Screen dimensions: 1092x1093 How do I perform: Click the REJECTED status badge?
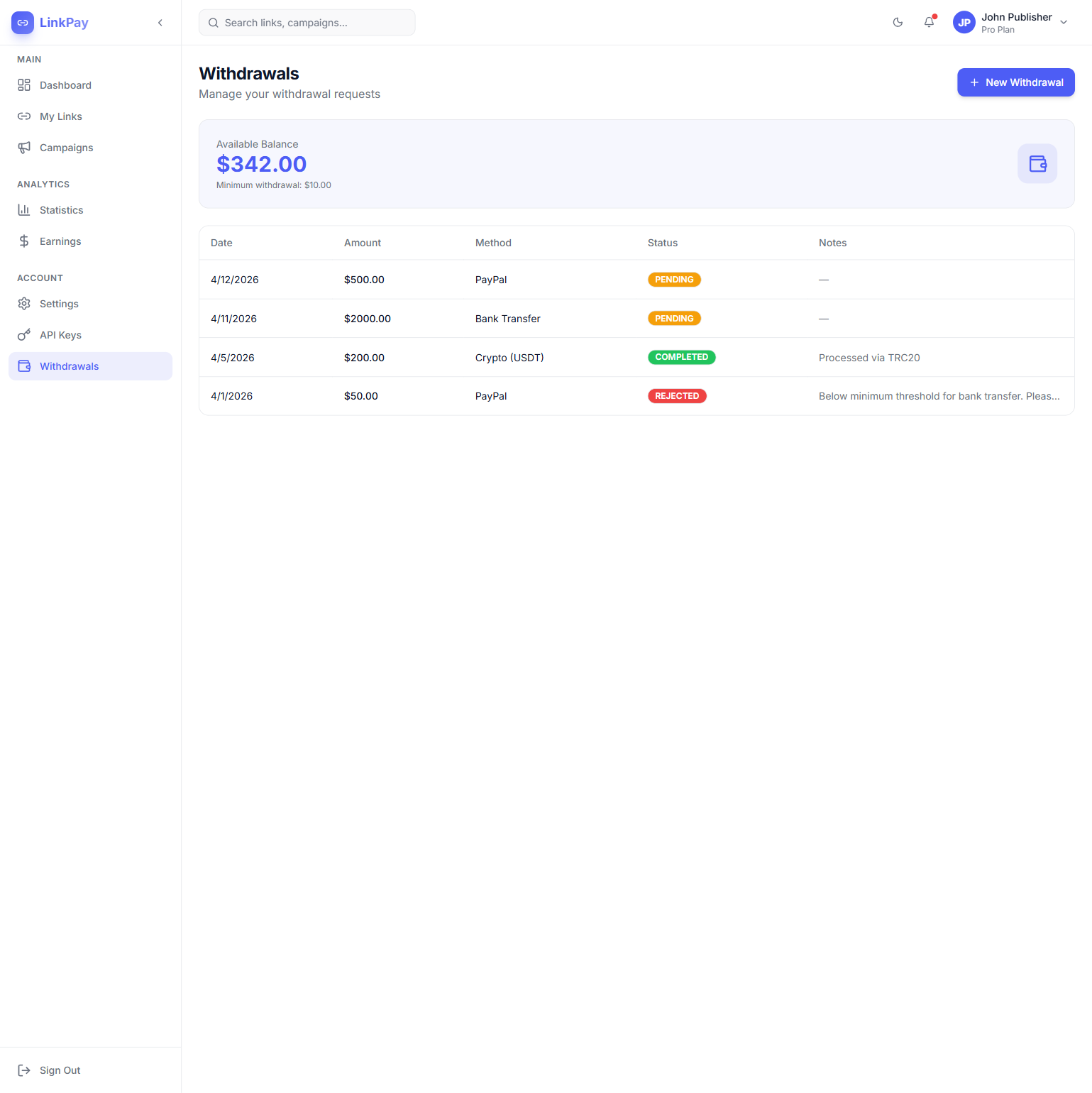tap(677, 396)
